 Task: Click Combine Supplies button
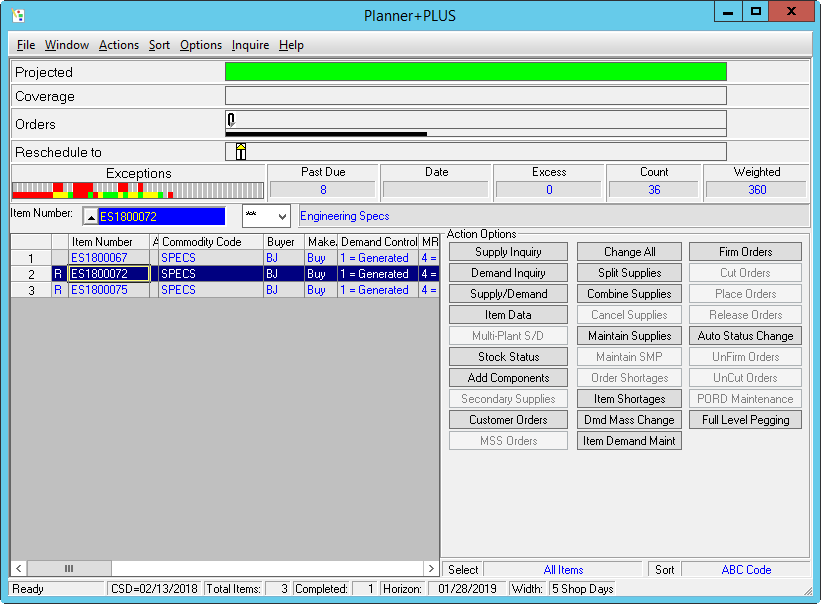[x=629, y=294]
